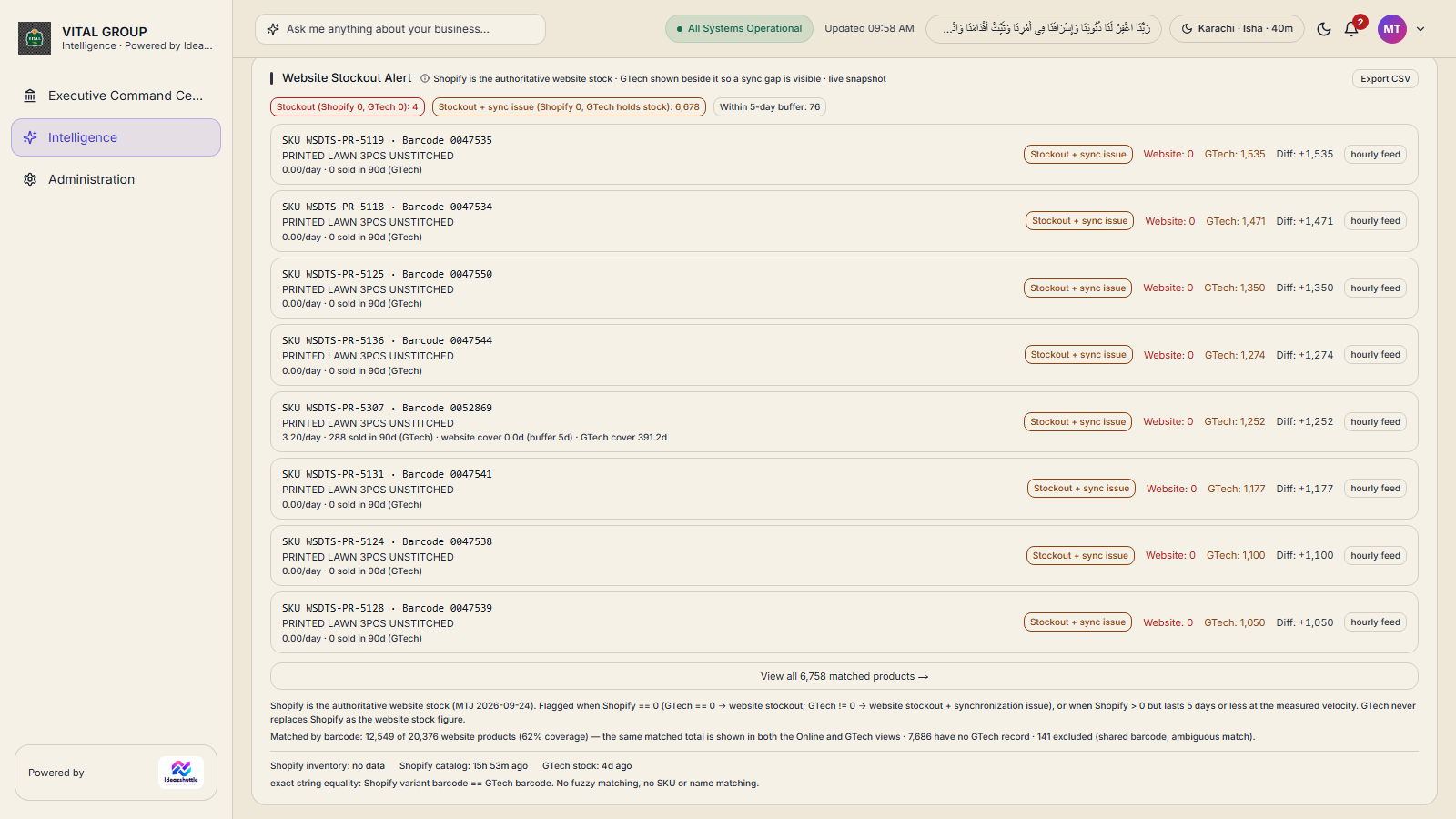Open the Intelligence menu item
Viewport: 1456px width, 819px height.
tap(116, 137)
